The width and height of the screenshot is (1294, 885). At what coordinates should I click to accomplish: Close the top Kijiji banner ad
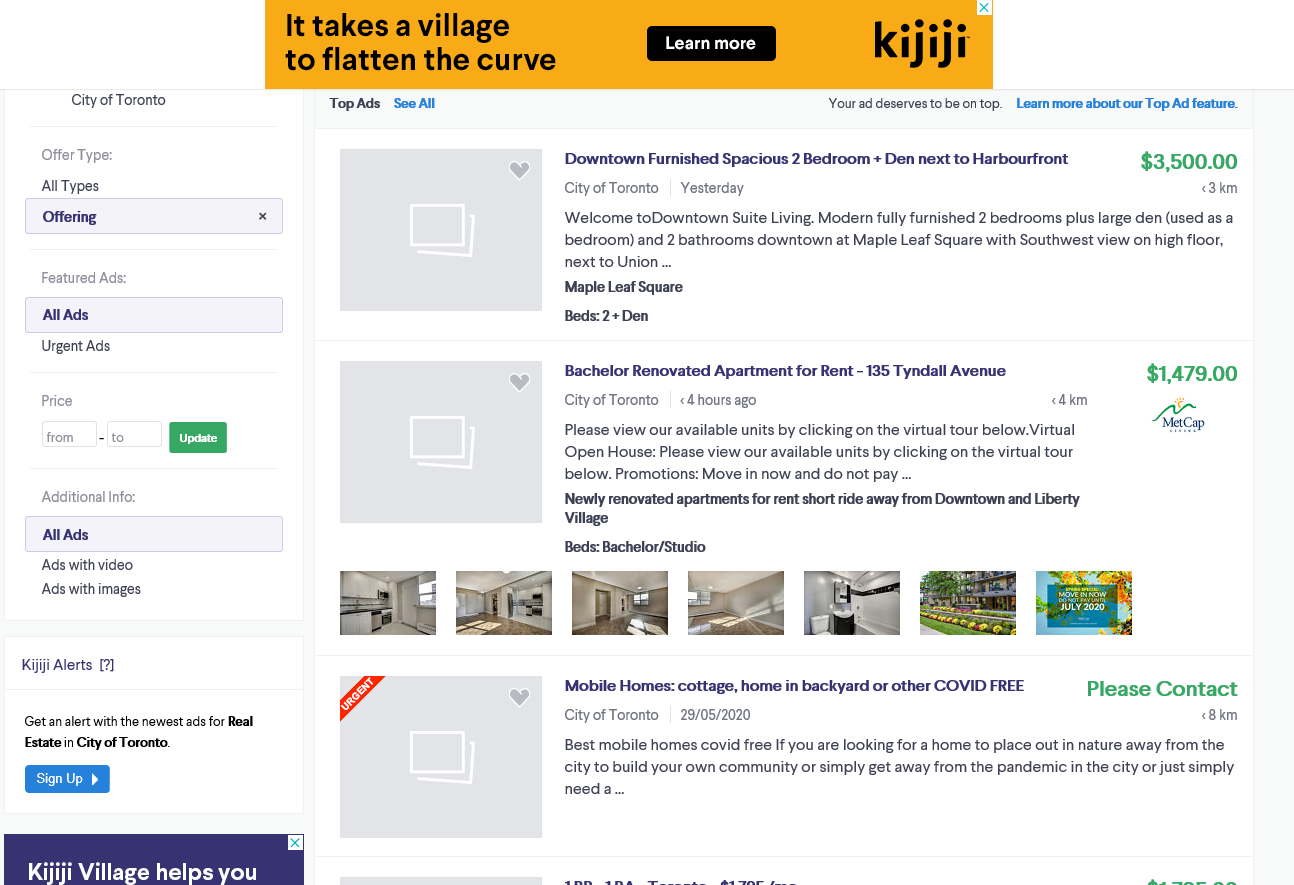tap(984, 8)
